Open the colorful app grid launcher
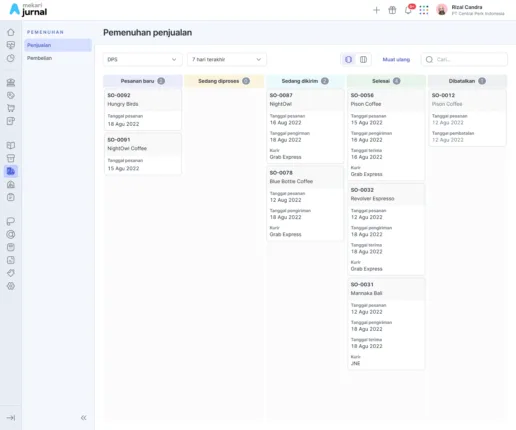The width and height of the screenshot is (516, 430). click(x=424, y=10)
